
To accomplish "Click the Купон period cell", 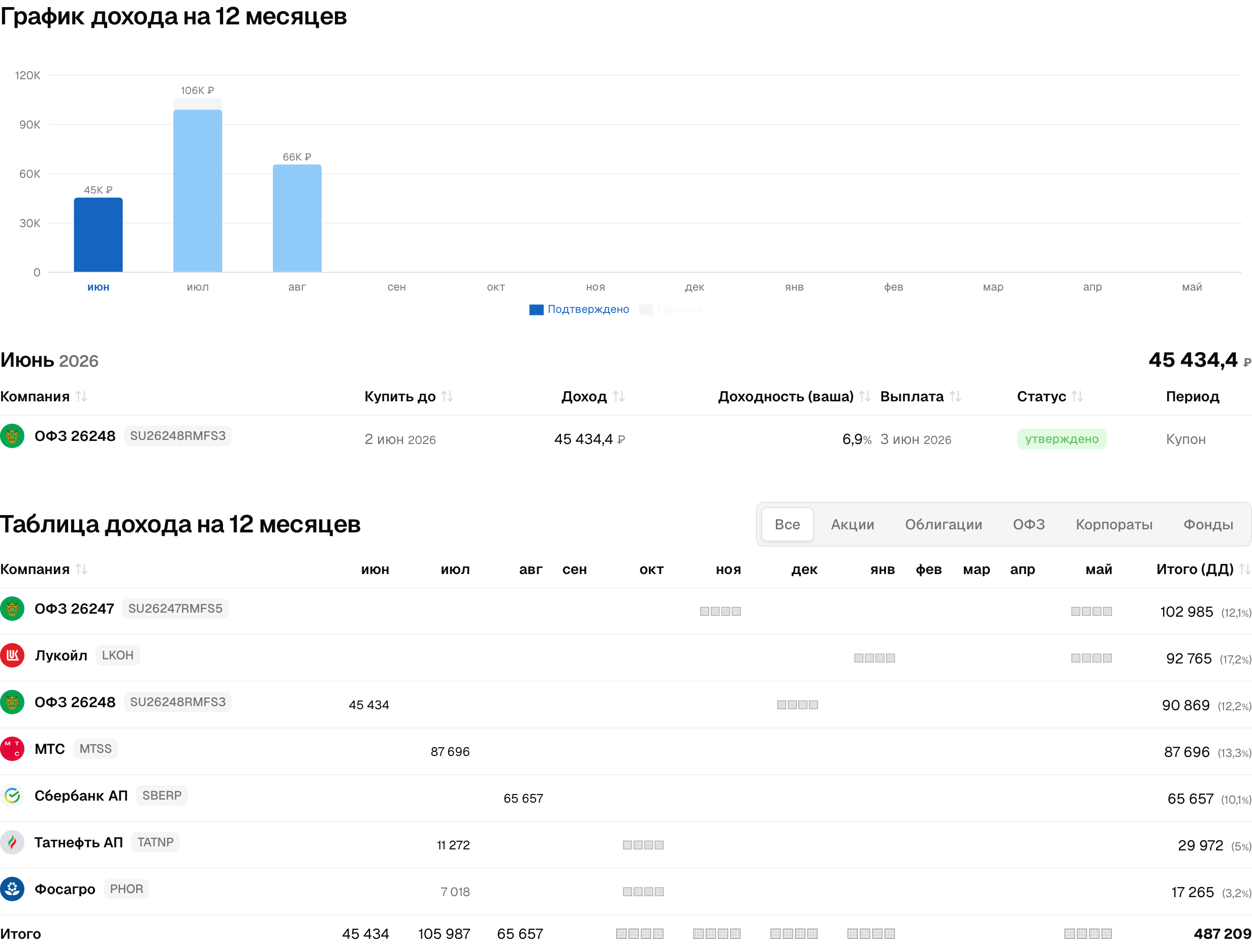I will coord(1185,440).
